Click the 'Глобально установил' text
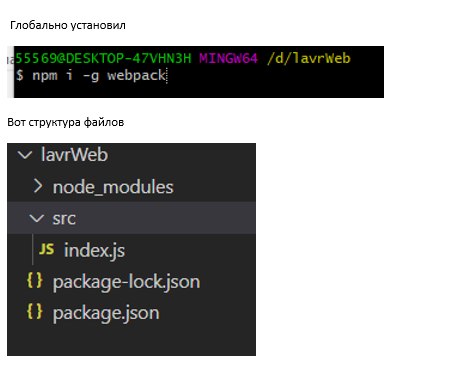This screenshot has height=368, width=452. click(68, 25)
